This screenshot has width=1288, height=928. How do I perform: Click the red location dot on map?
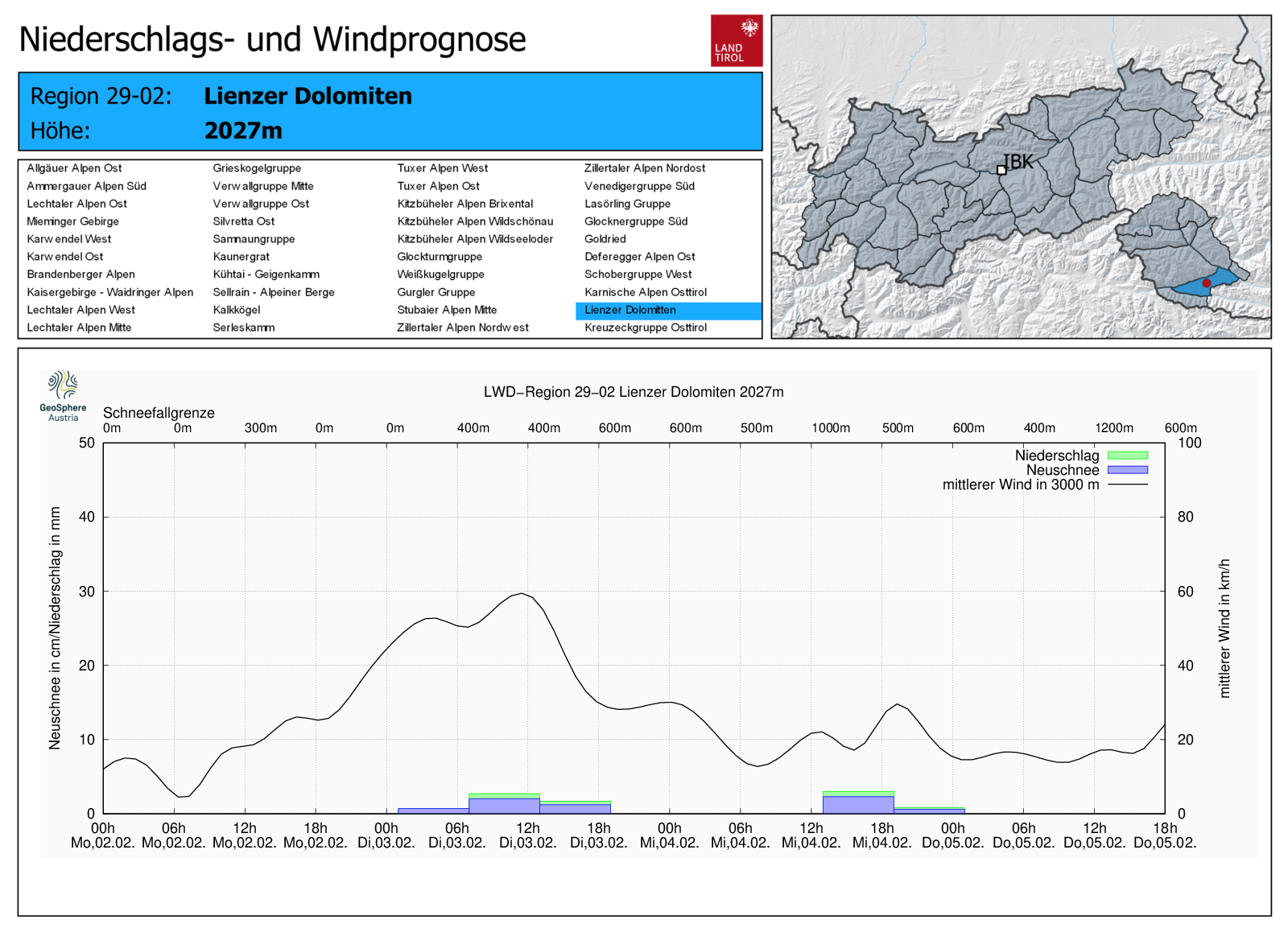point(1206,283)
